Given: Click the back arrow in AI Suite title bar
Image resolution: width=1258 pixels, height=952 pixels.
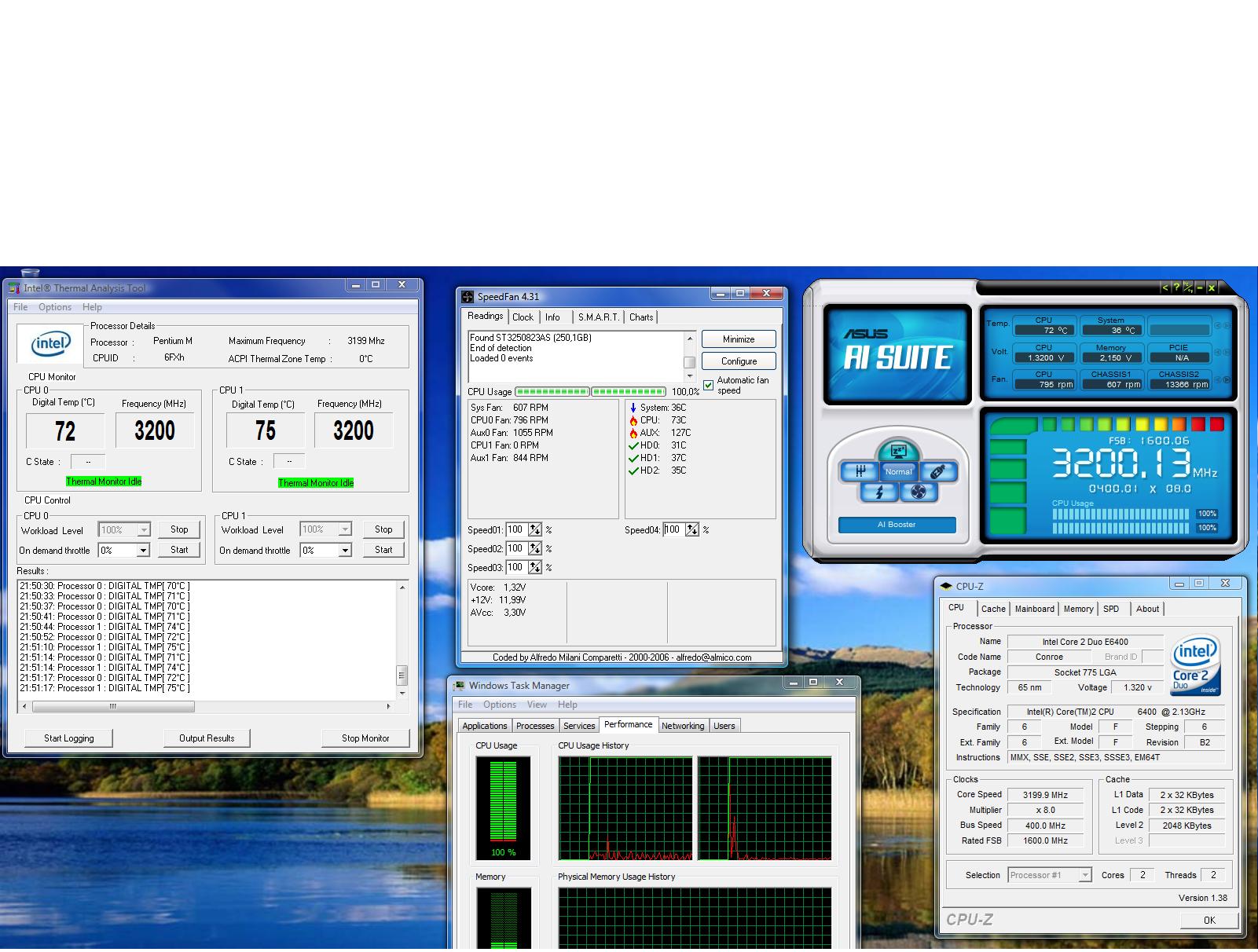Looking at the screenshot, I should click(1164, 287).
